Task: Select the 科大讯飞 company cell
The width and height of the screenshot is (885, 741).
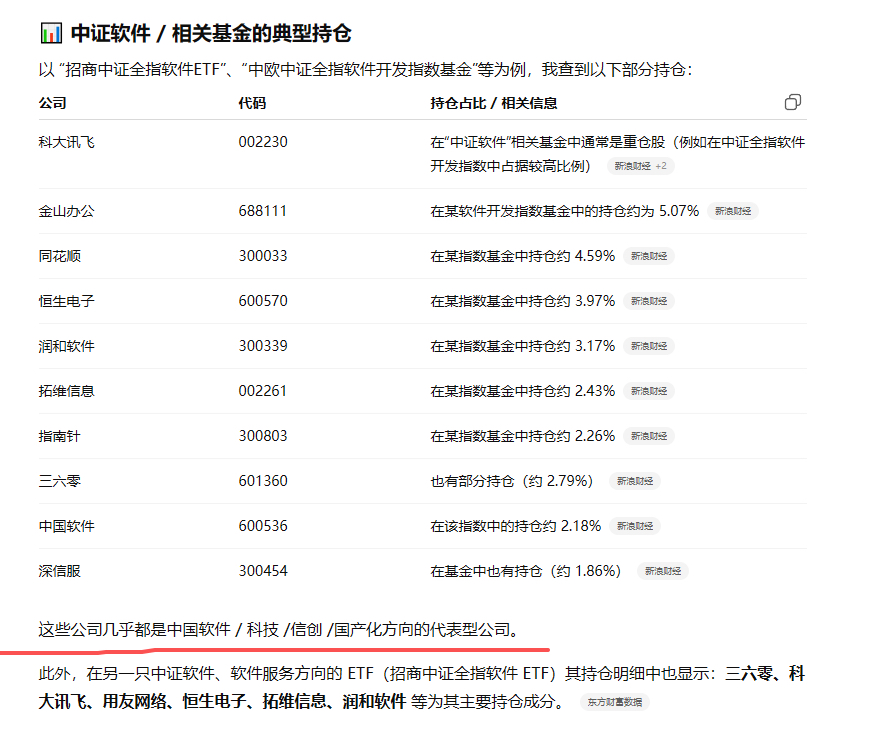Action: 66,142
